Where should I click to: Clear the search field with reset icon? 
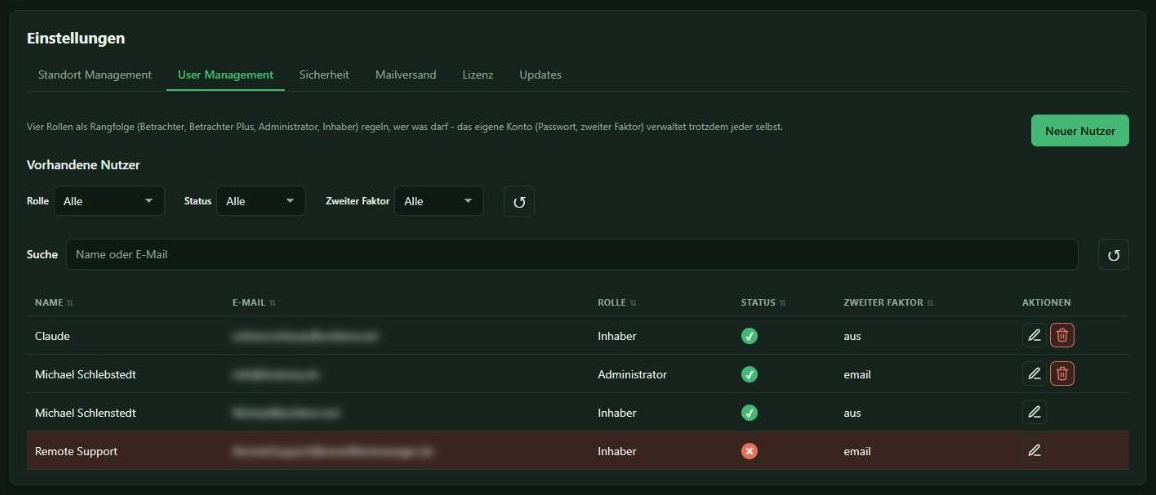tap(1113, 255)
